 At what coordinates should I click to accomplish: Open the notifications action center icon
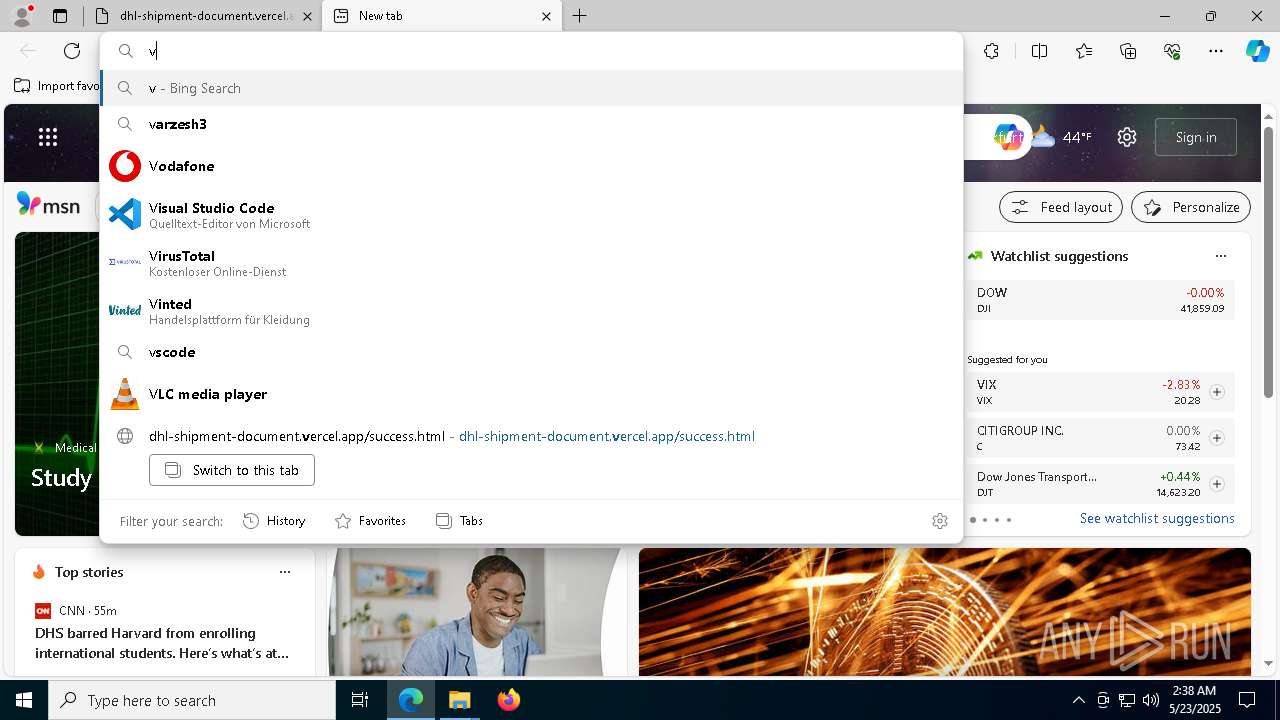click(x=1247, y=700)
